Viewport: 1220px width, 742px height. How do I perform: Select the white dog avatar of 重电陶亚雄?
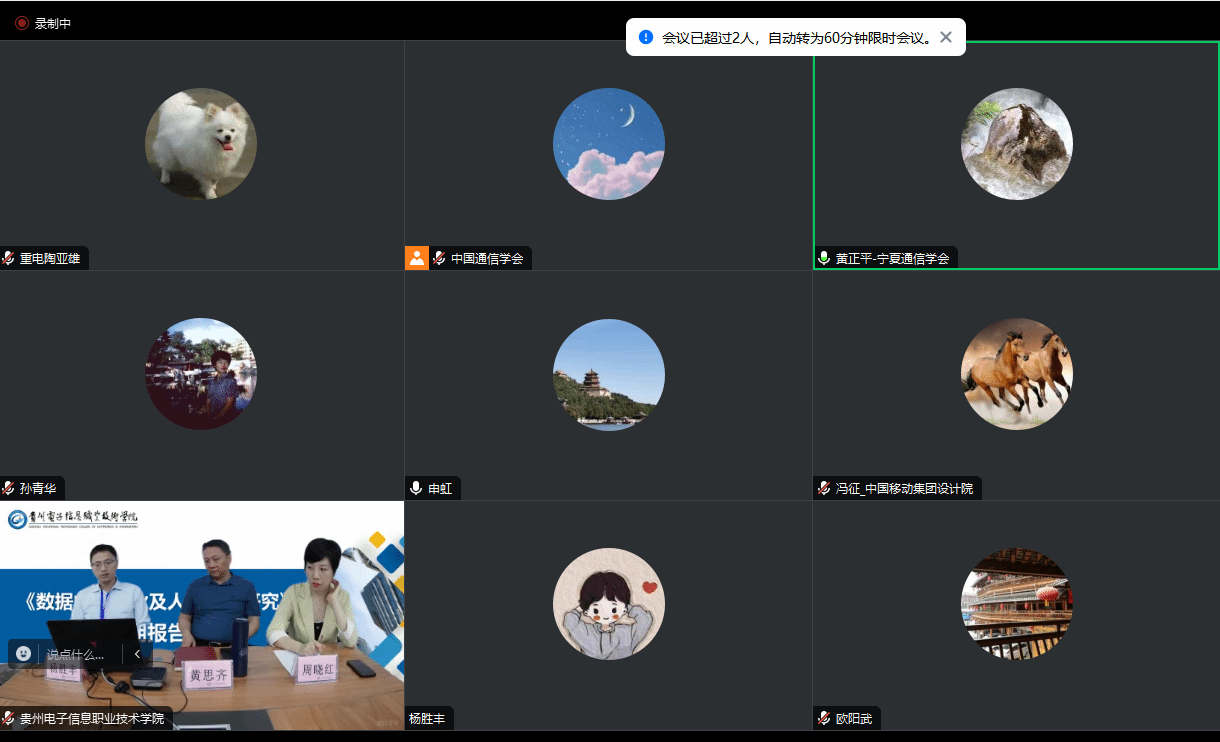click(x=201, y=144)
